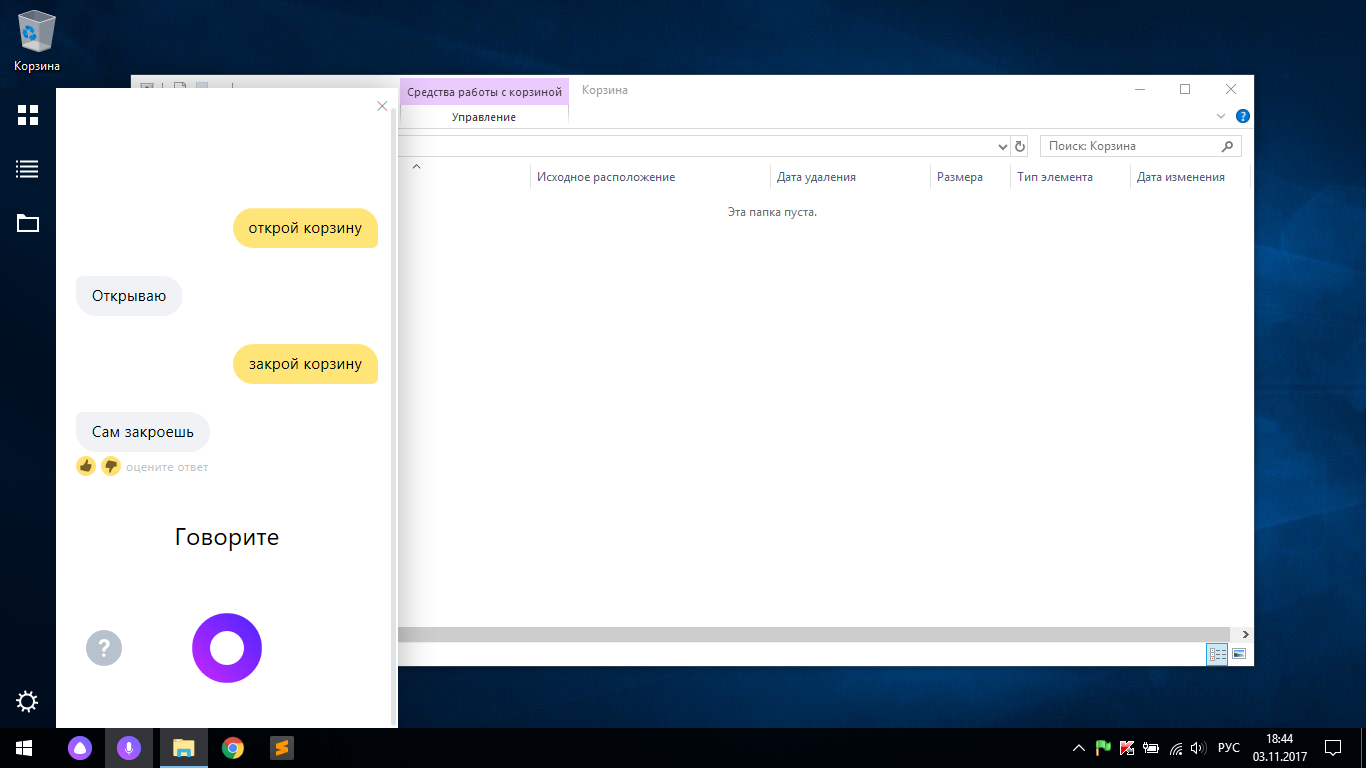This screenshot has height=768, width=1366.
Task: Click the thumbs-down icon under 'Сам закроешь'
Action: click(x=111, y=466)
